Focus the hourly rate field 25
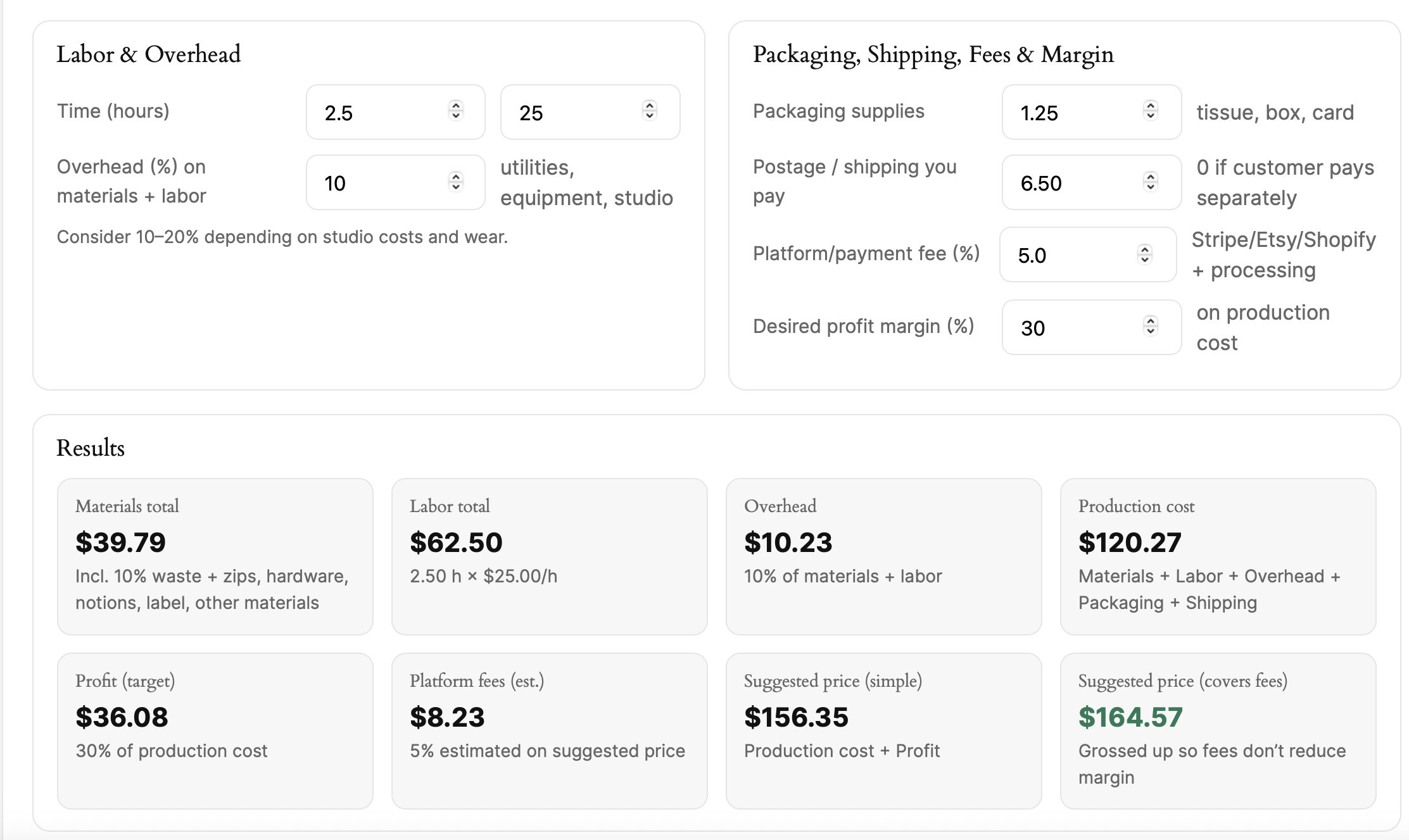 point(570,113)
